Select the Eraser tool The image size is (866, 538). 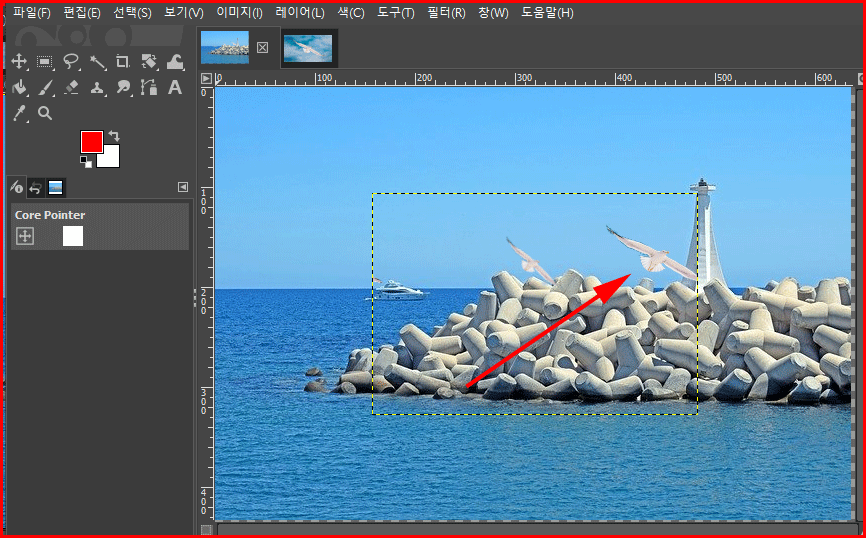point(71,87)
